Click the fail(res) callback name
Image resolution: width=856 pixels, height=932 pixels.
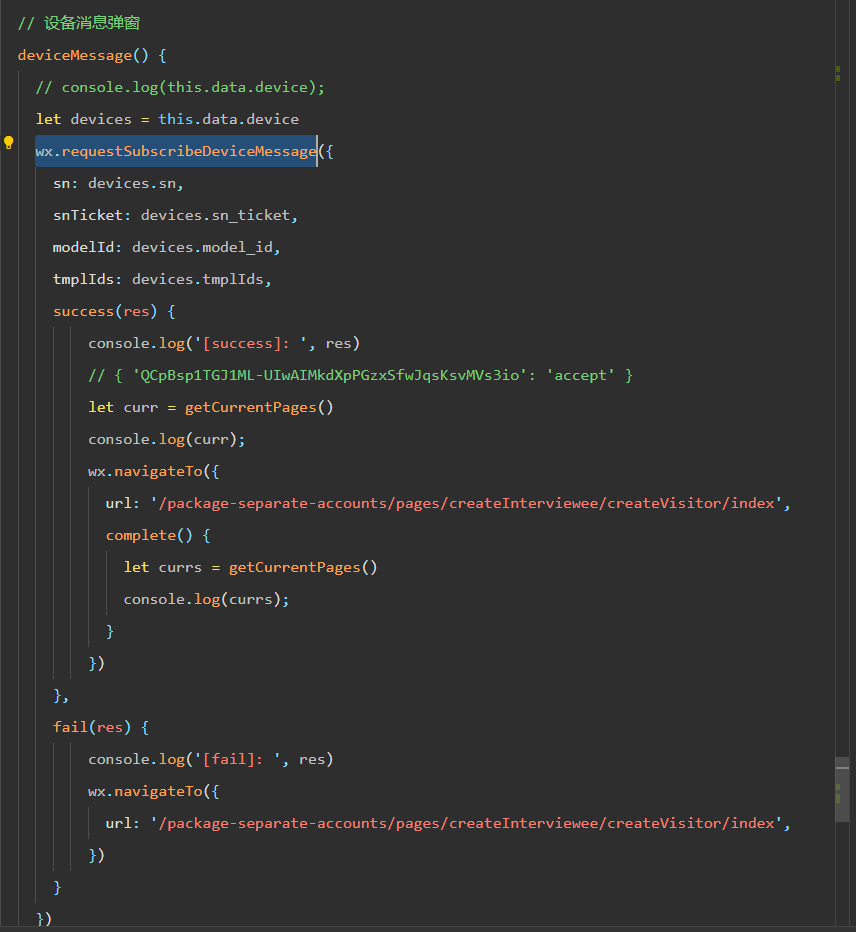70,728
